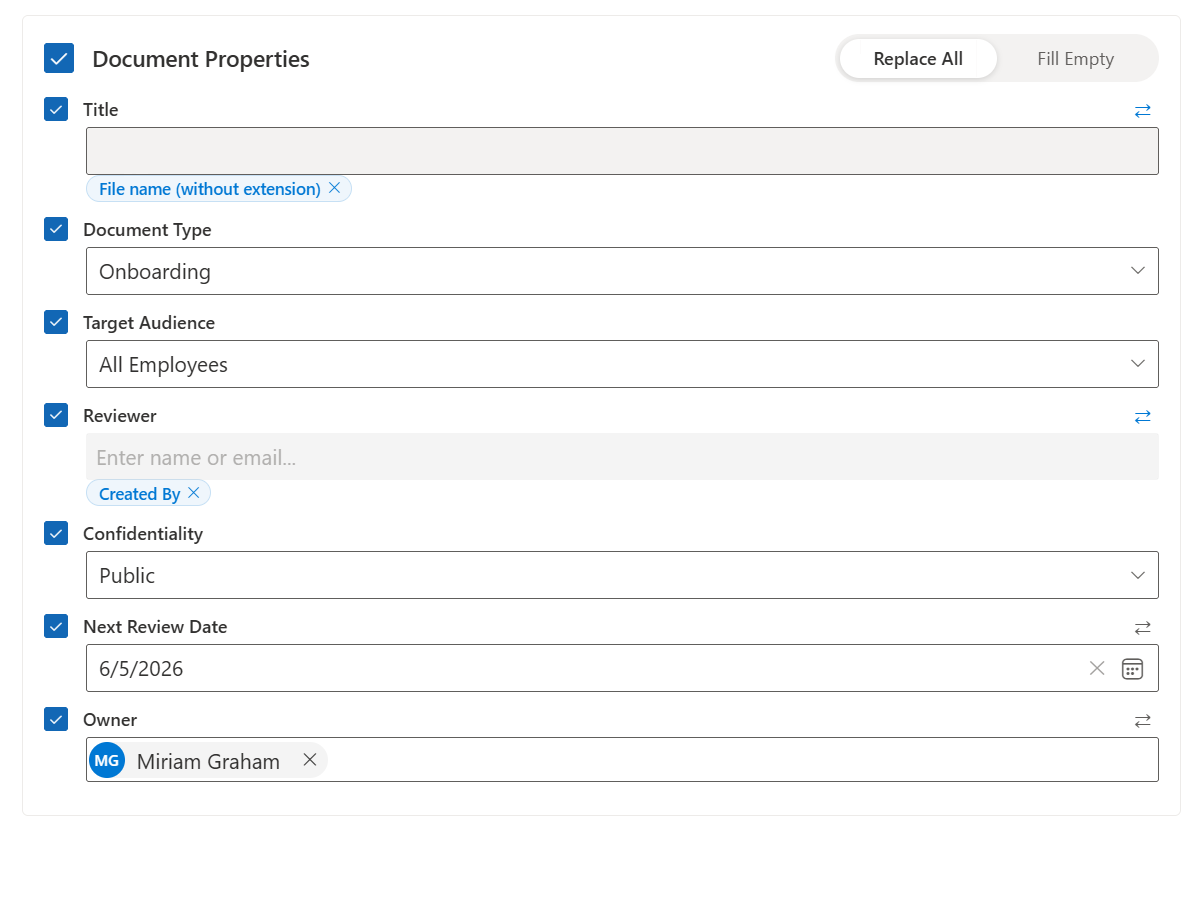
Task: Uncheck the Target Audience checkbox
Action: point(56,322)
